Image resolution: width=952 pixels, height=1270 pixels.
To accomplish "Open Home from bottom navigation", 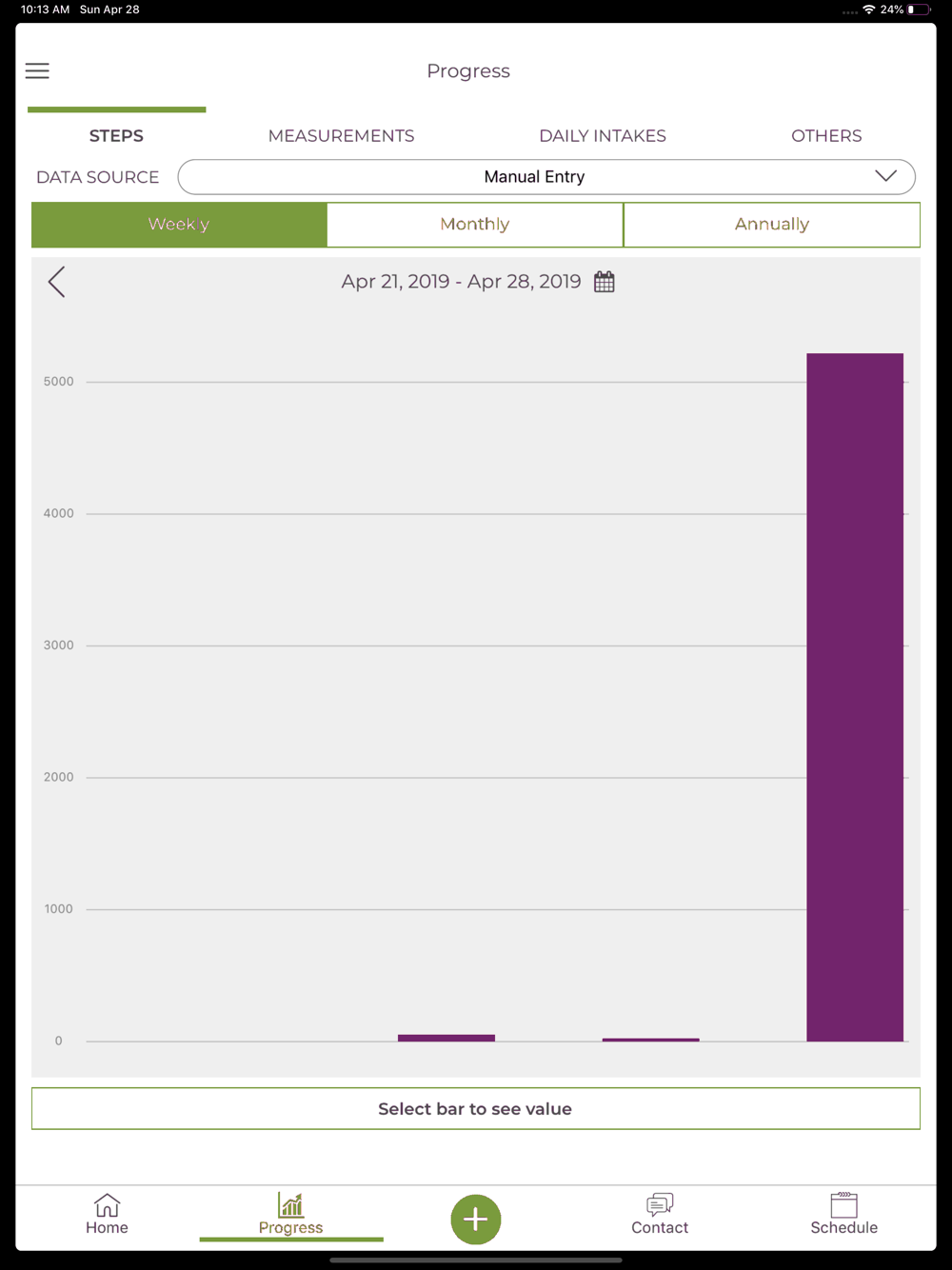I will click(107, 1215).
